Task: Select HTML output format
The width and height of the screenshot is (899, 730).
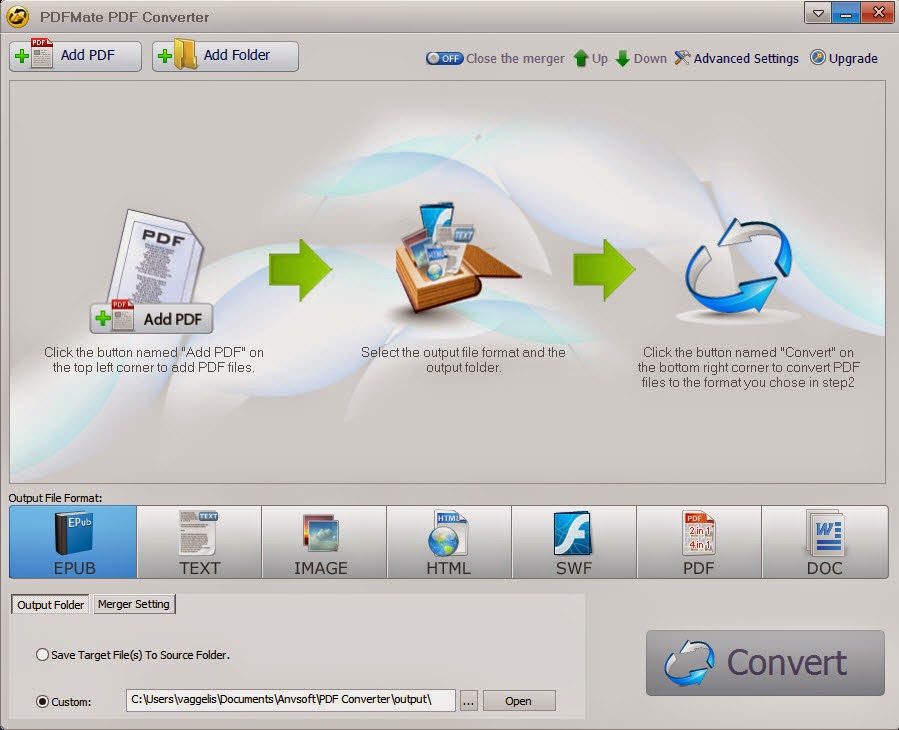Action: 449,542
